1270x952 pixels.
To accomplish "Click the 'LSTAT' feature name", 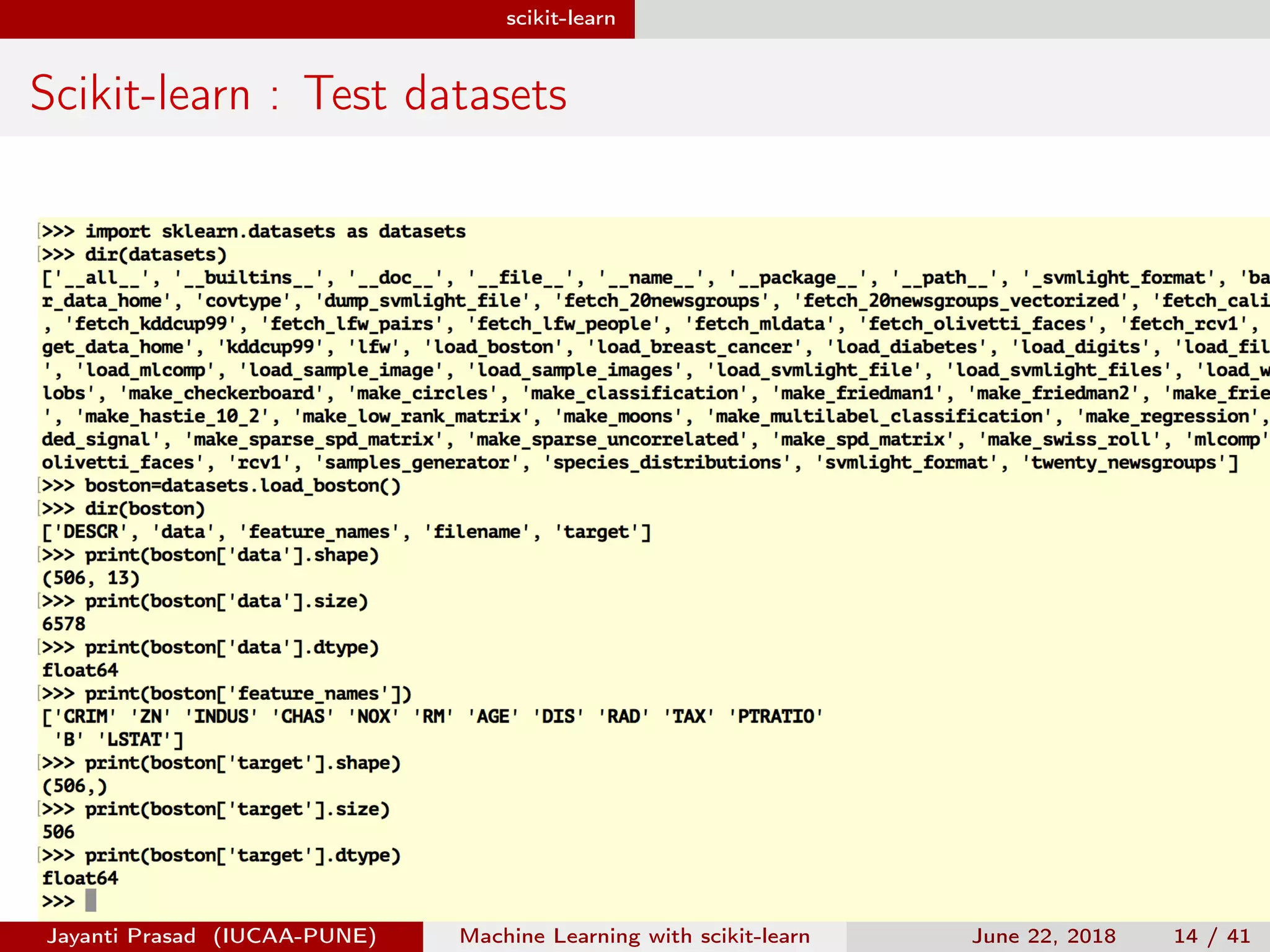I will tap(135, 739).
